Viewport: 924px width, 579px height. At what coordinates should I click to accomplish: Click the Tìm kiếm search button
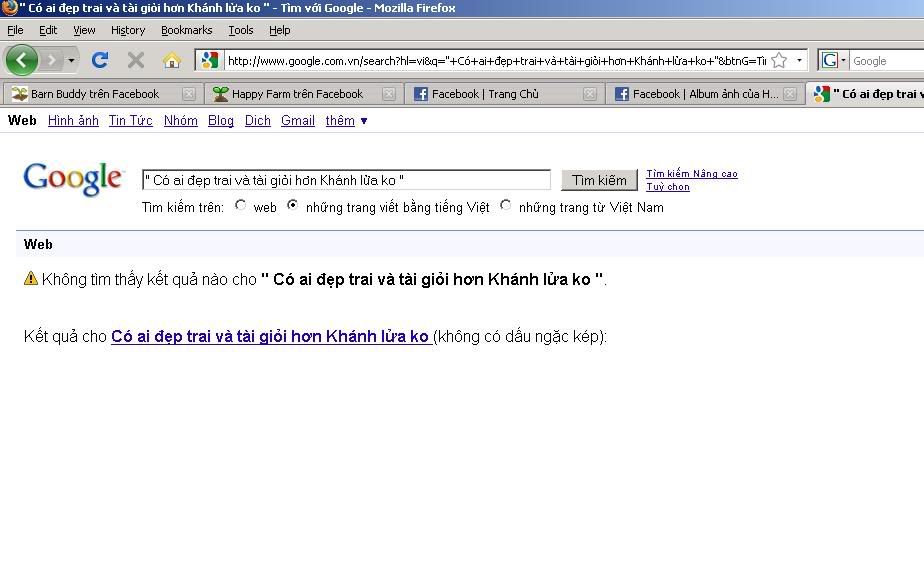599,180
